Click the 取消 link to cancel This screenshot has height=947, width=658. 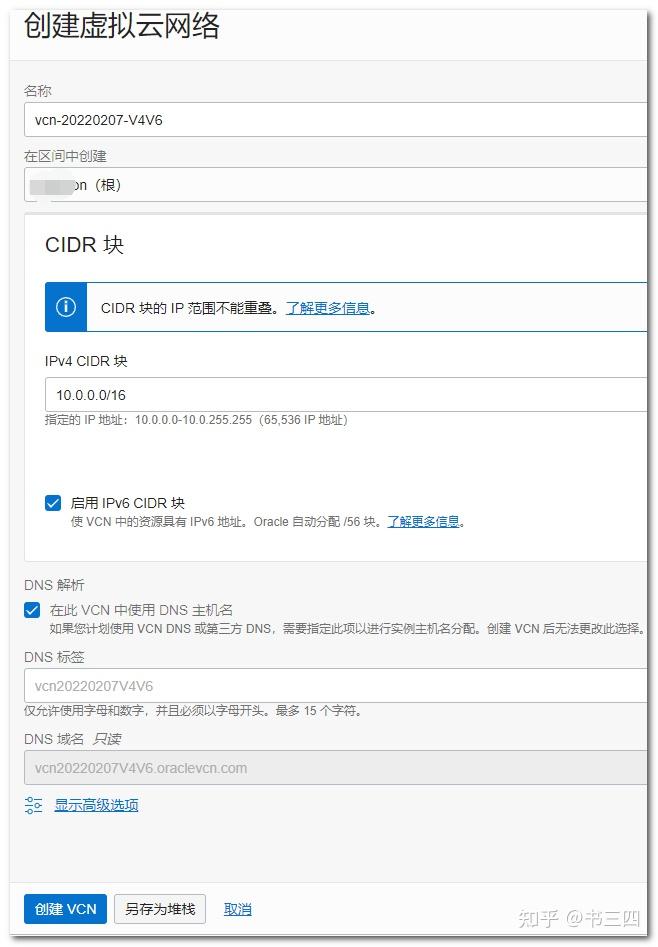tap(238, 909)
